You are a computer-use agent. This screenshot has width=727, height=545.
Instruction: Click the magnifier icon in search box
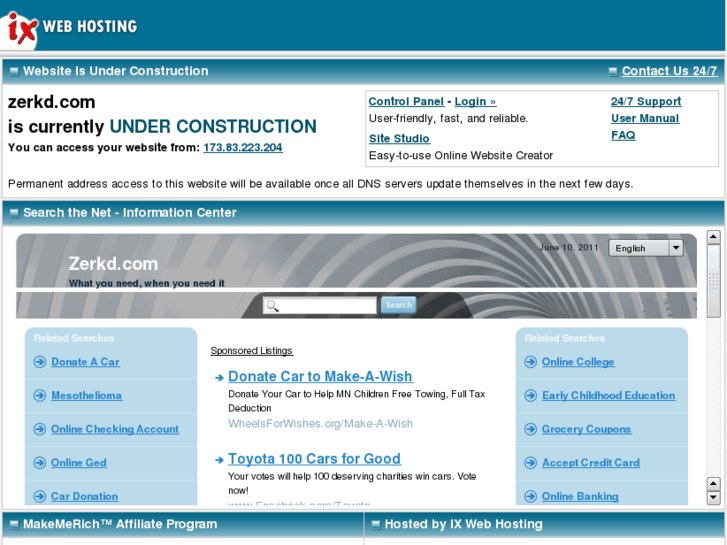272,306
